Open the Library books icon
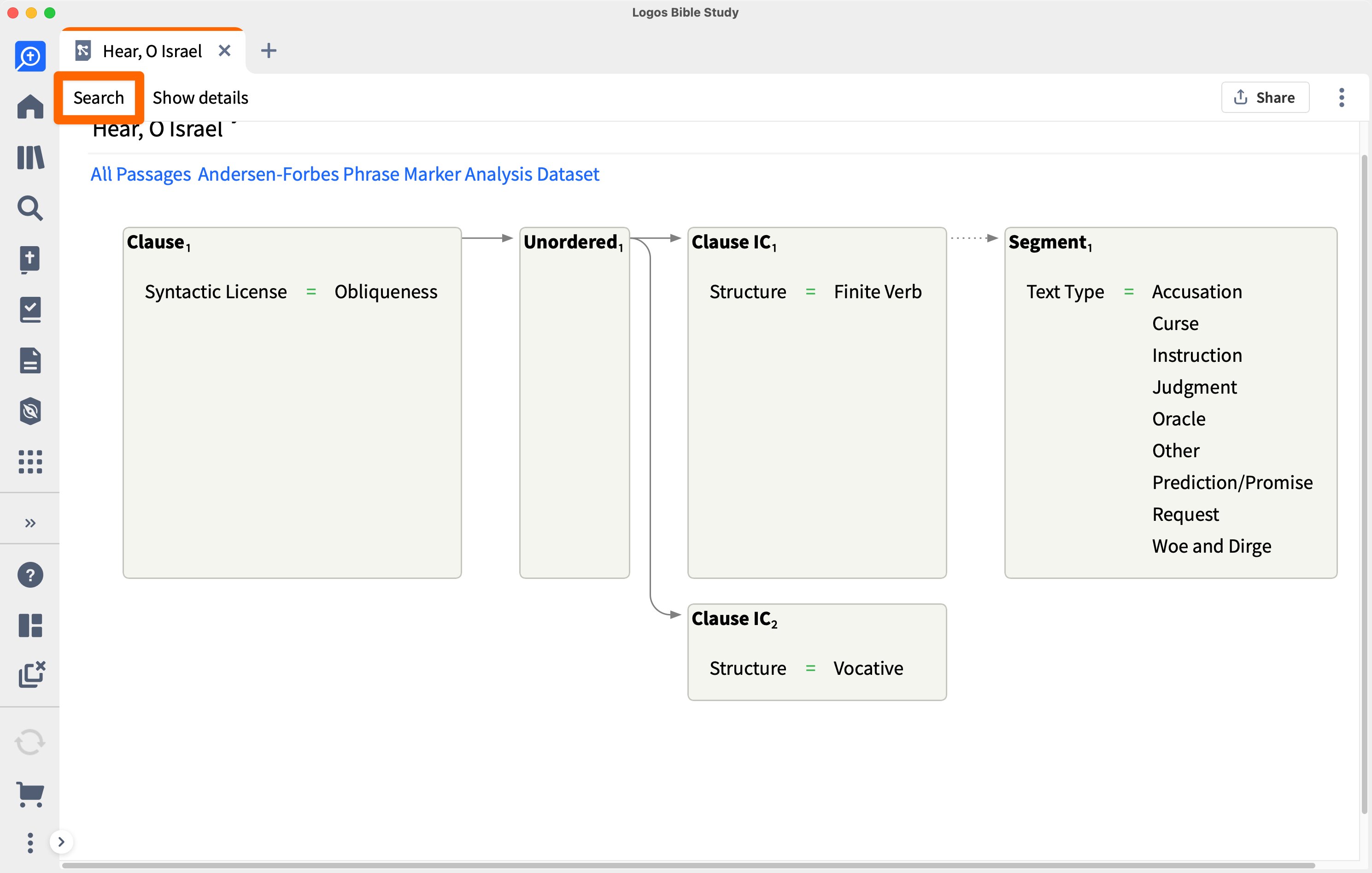 click(x=29, y=157)
